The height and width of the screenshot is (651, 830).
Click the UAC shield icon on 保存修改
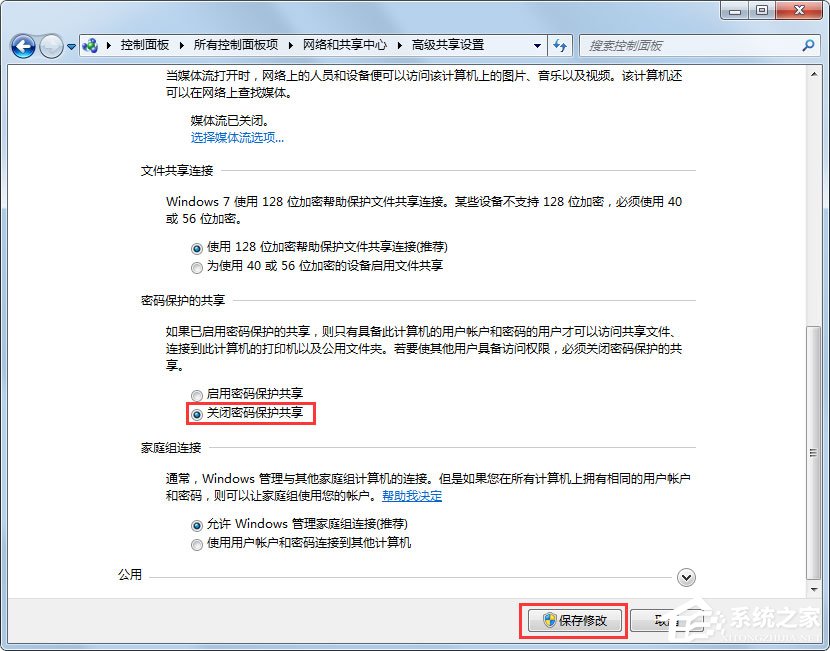click(550, 620)
